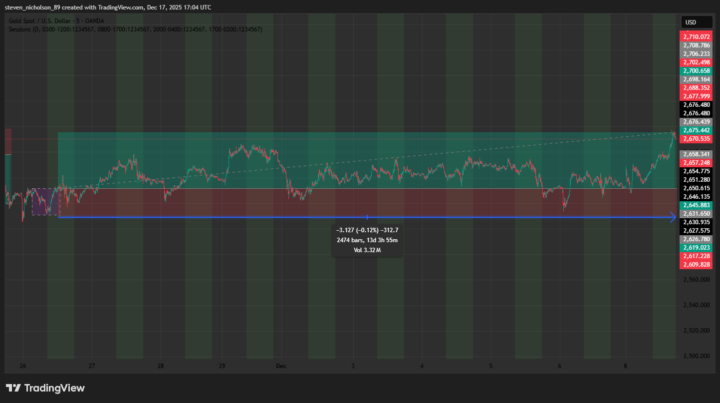Click the 2,540.000 price axis tick
720x403 pixels.
(696, 305)
